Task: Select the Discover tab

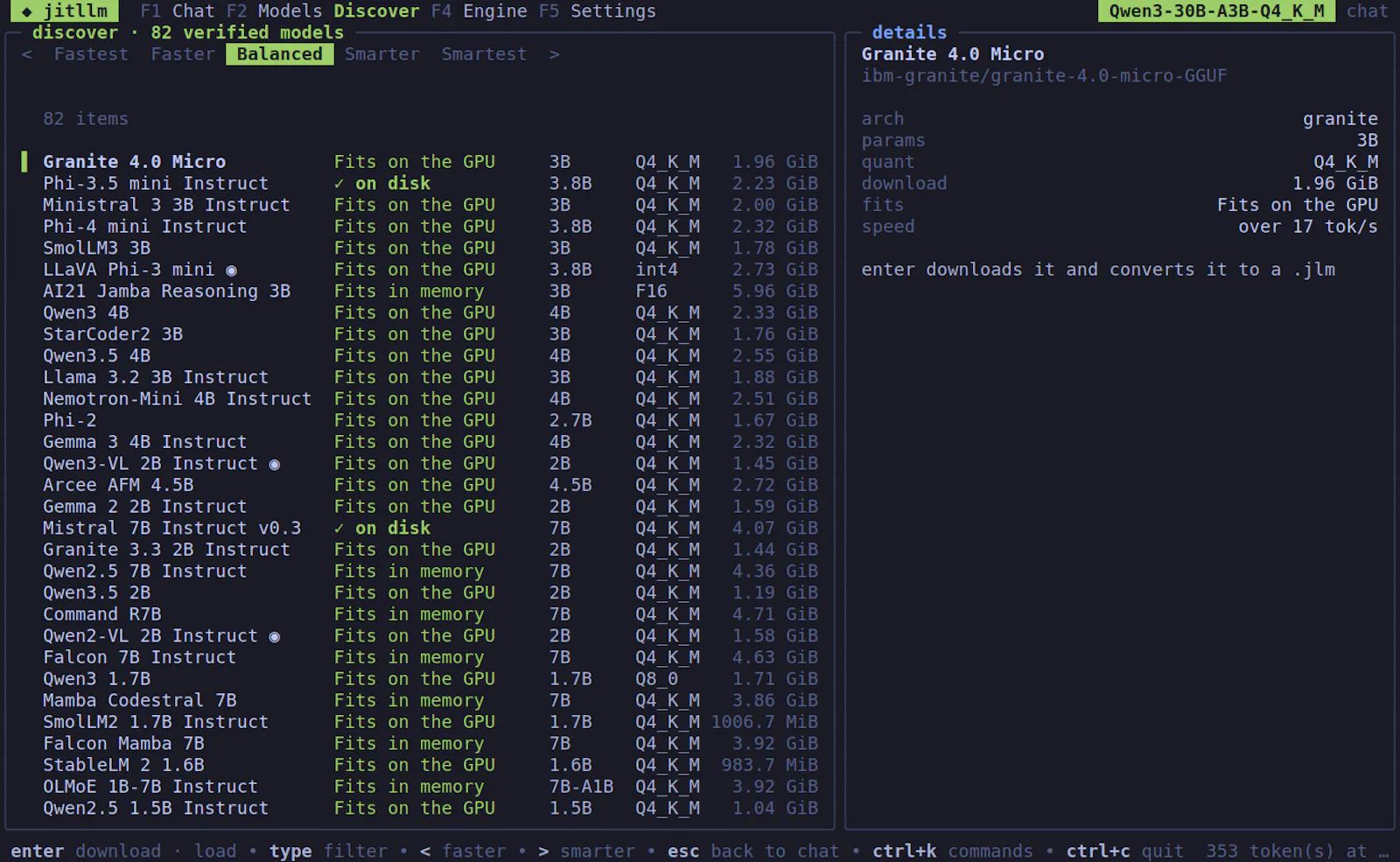Action: (376, 11)
